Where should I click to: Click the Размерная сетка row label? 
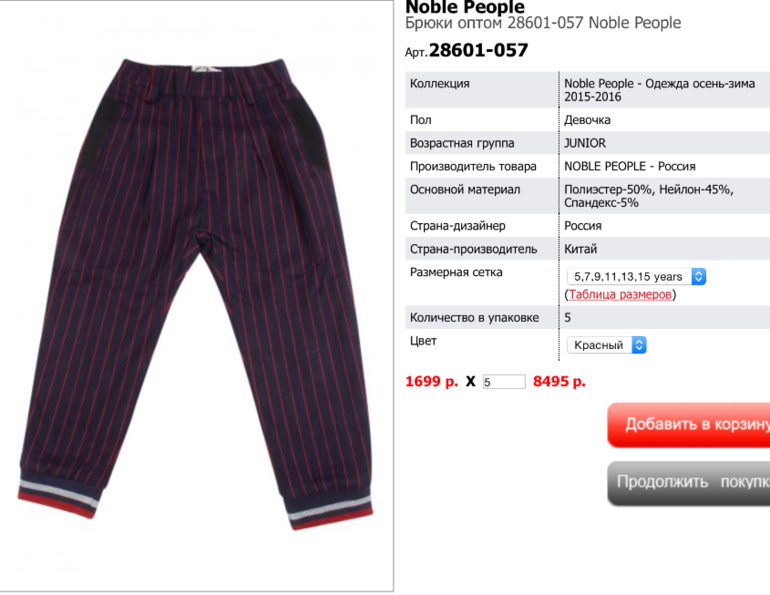(456, 272)
